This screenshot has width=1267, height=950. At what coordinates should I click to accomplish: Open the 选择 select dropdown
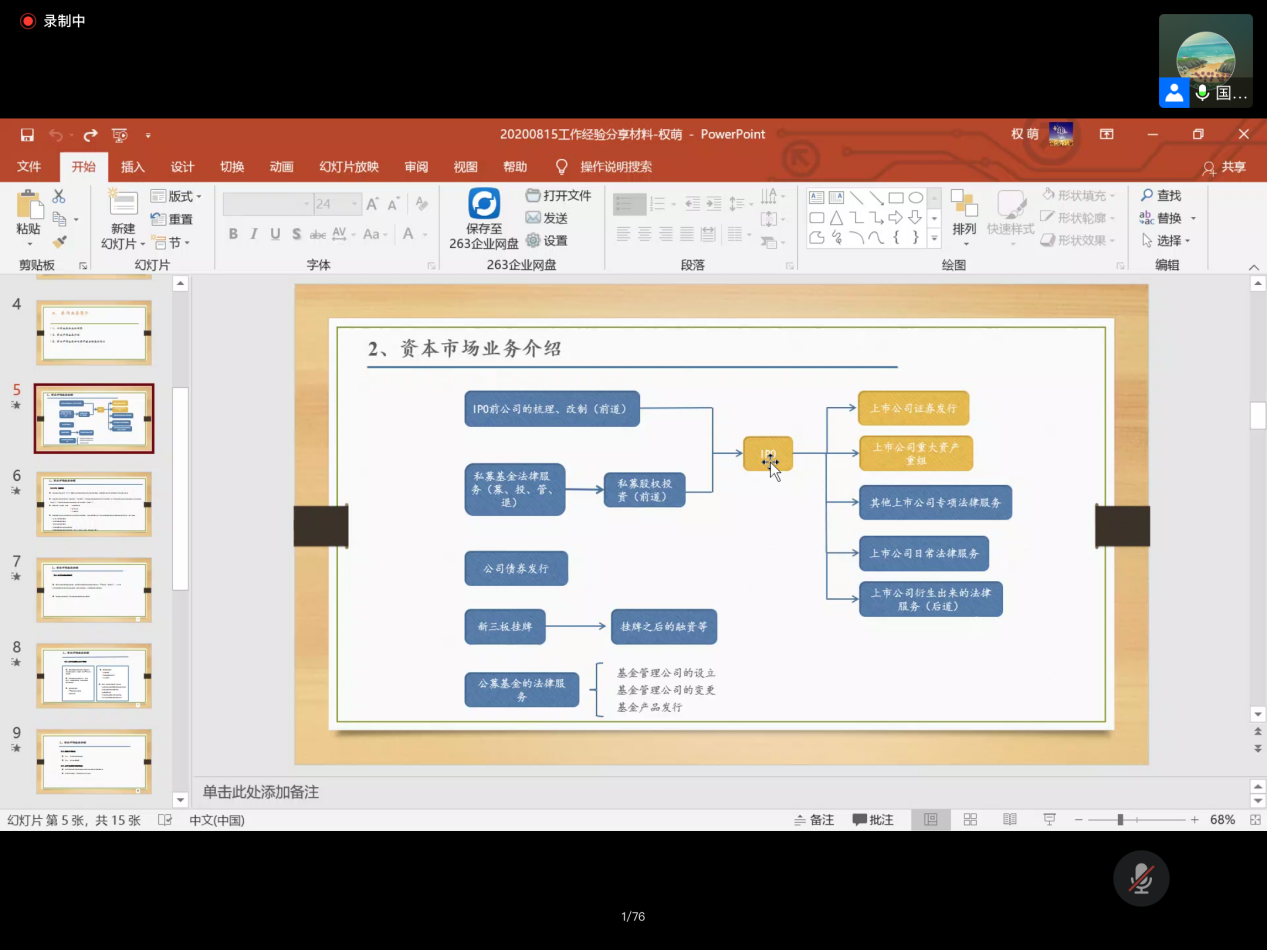tap(1168, 241)
